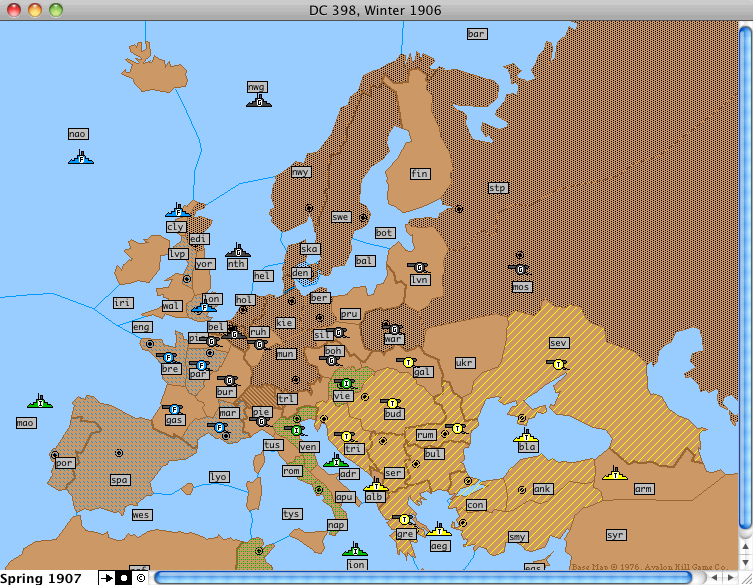Screen dimensions: 753x585
Task: Select the French fleet in nao
Action: pyautogui.click(x=81, y=157)
